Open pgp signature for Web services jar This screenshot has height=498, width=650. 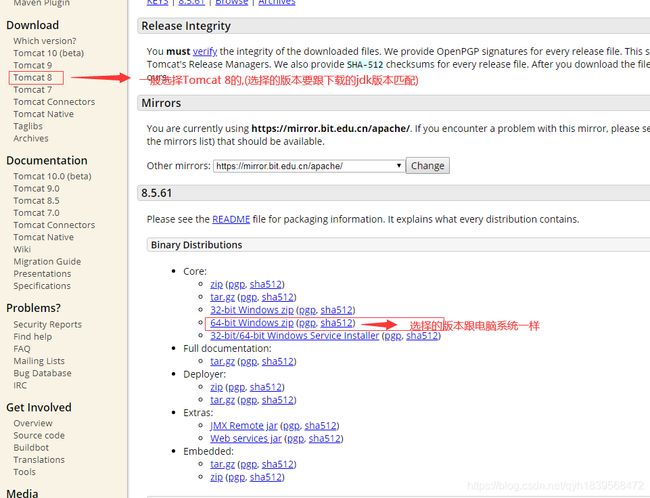click(x=295, y=439)
